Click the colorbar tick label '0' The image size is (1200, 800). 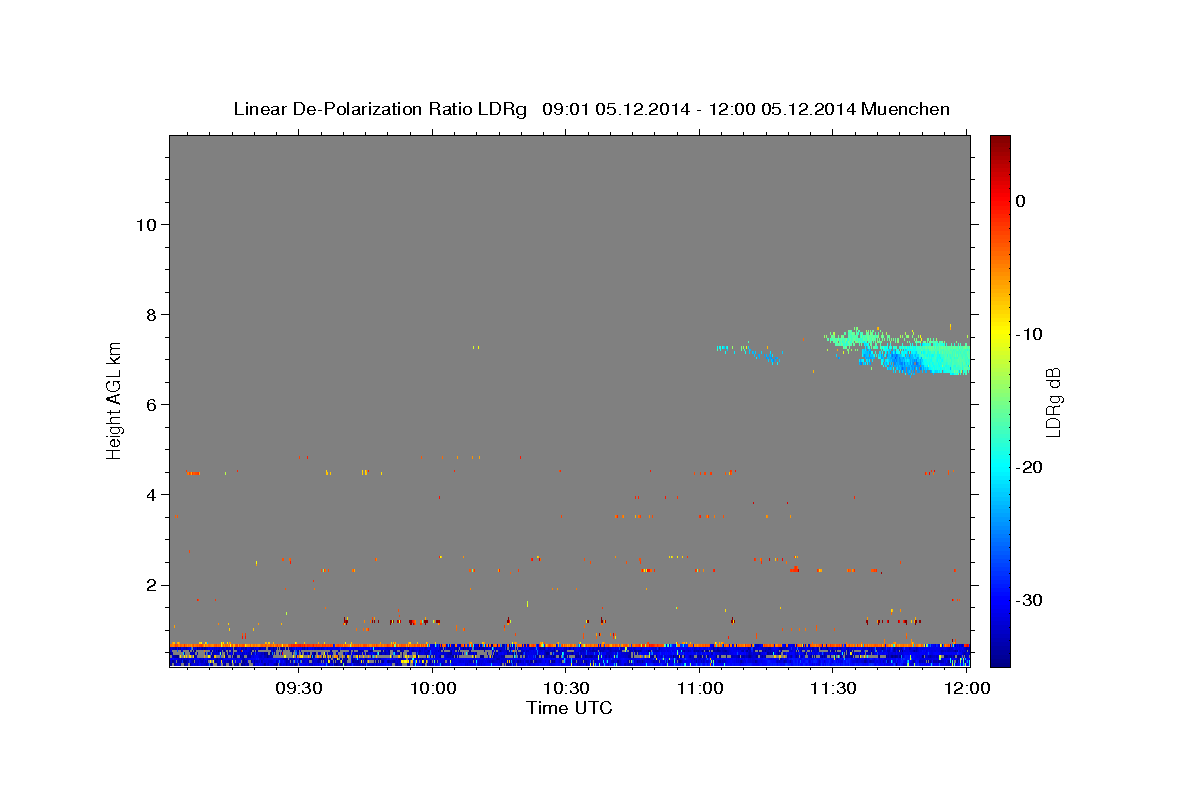tap(1020, 201)
